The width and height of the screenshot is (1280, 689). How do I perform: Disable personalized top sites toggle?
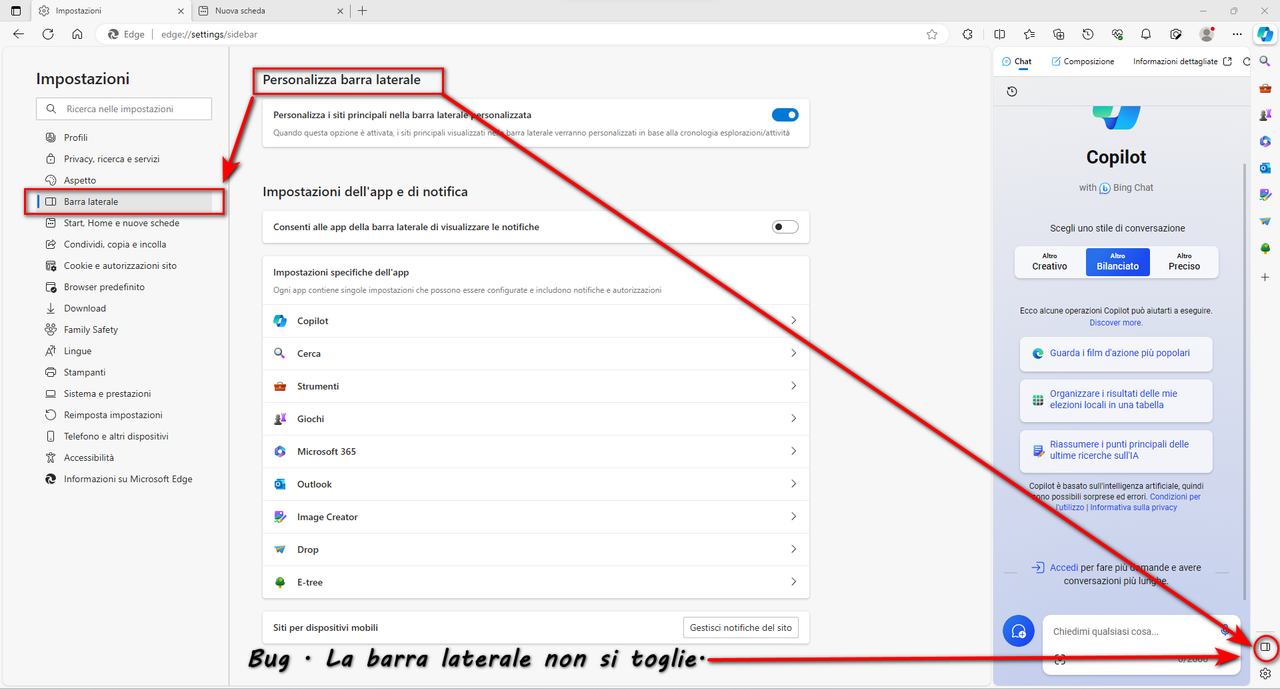[x=785, y=115]
